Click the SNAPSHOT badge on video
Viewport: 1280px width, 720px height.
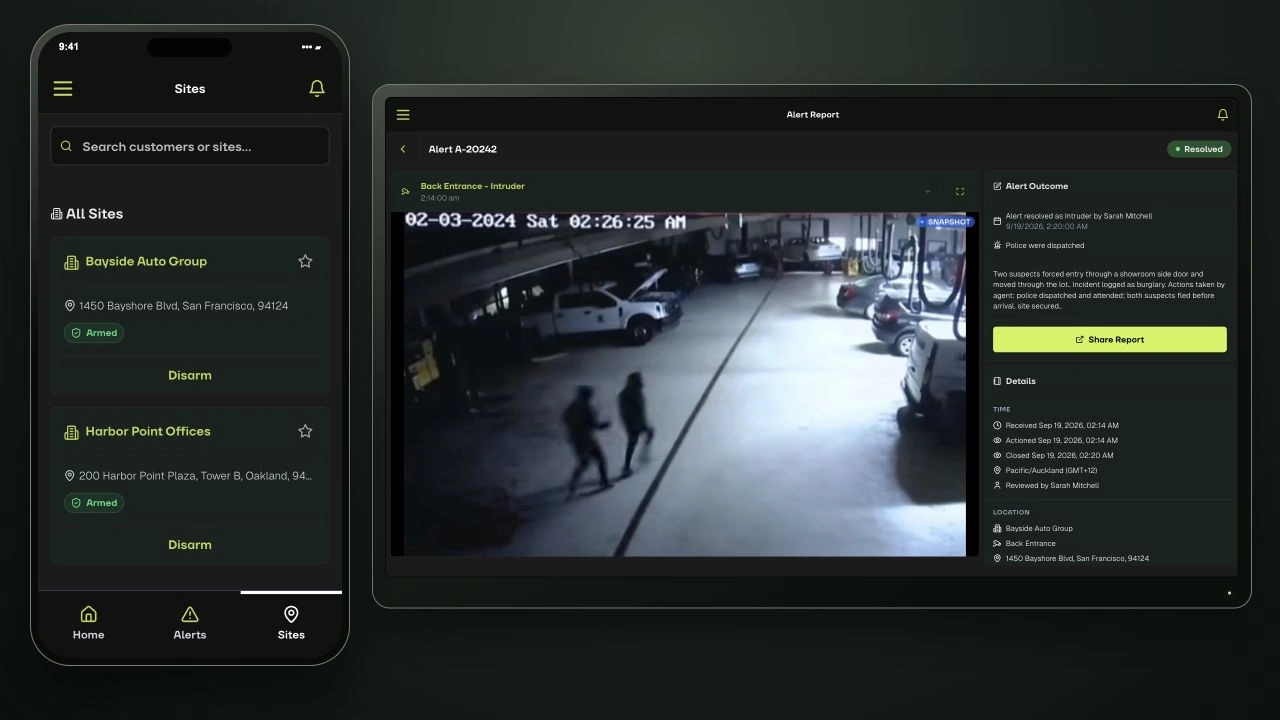945,222
